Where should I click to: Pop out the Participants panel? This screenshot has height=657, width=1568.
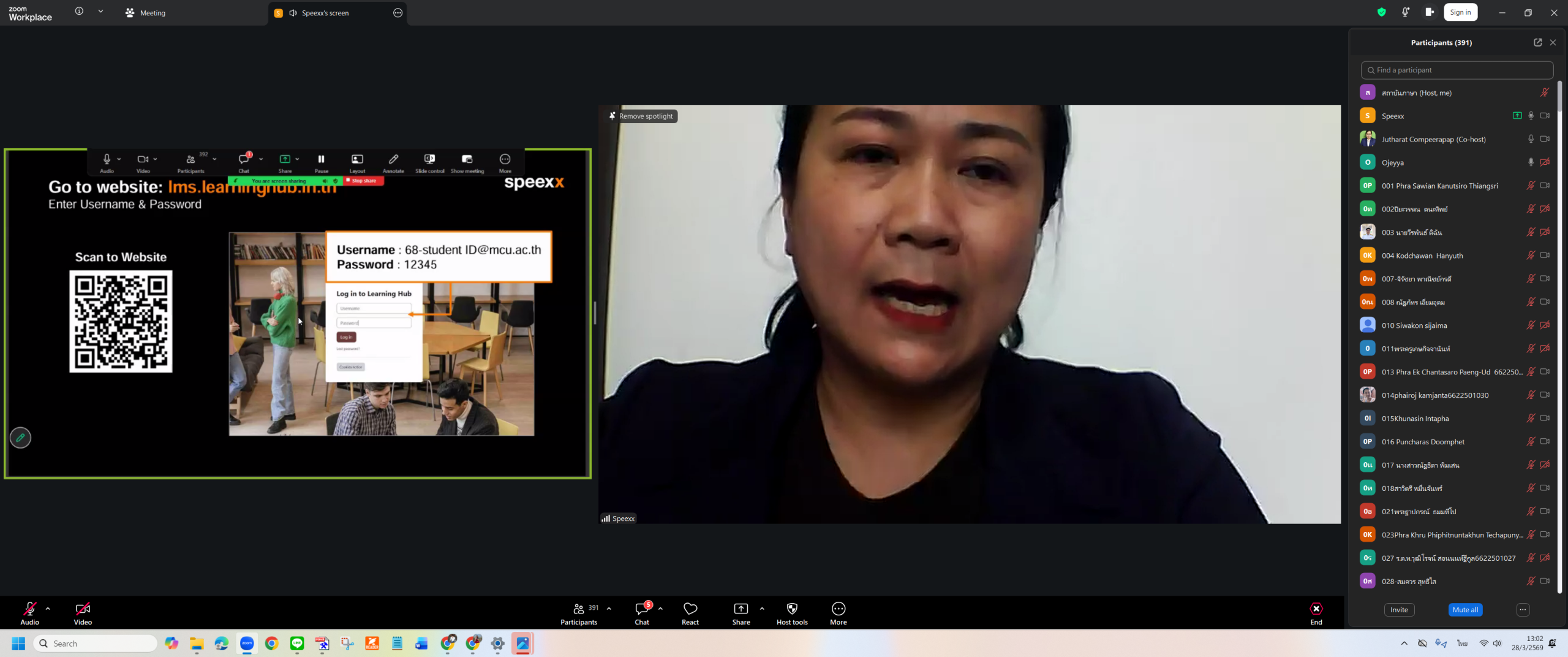(x=1537, y=42)
